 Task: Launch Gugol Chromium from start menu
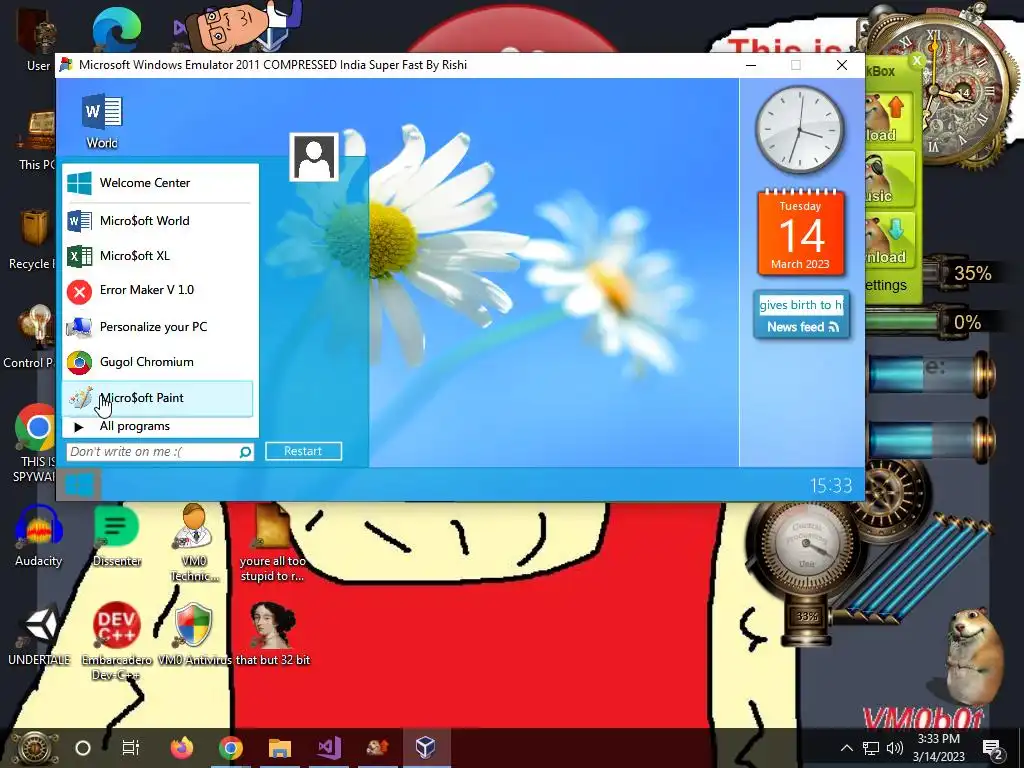pyautogui.click(x=158, y=362)
